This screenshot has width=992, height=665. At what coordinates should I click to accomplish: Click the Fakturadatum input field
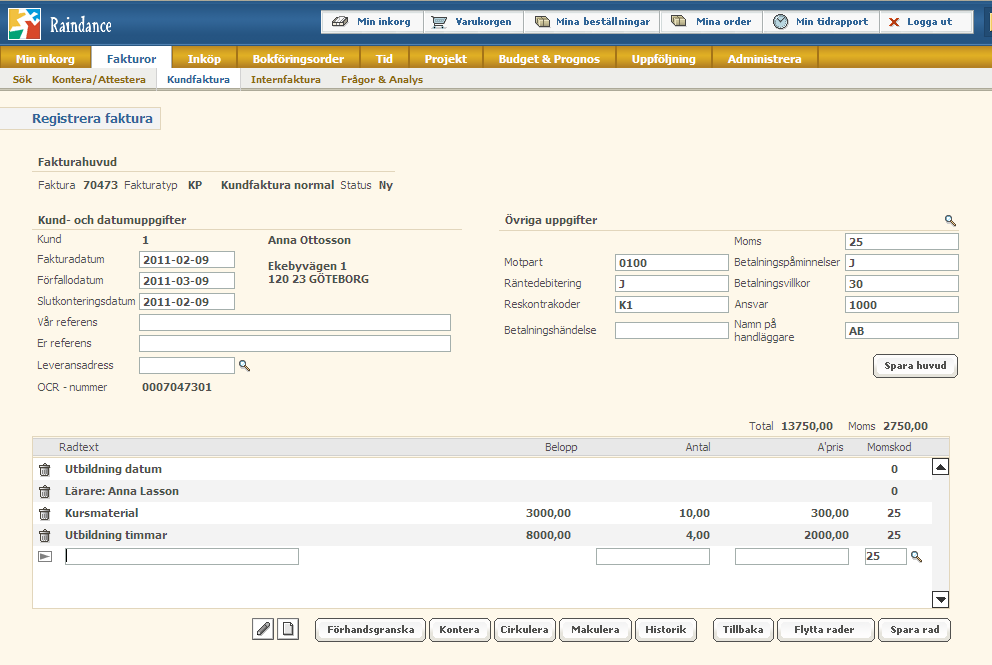coord(187,259)
